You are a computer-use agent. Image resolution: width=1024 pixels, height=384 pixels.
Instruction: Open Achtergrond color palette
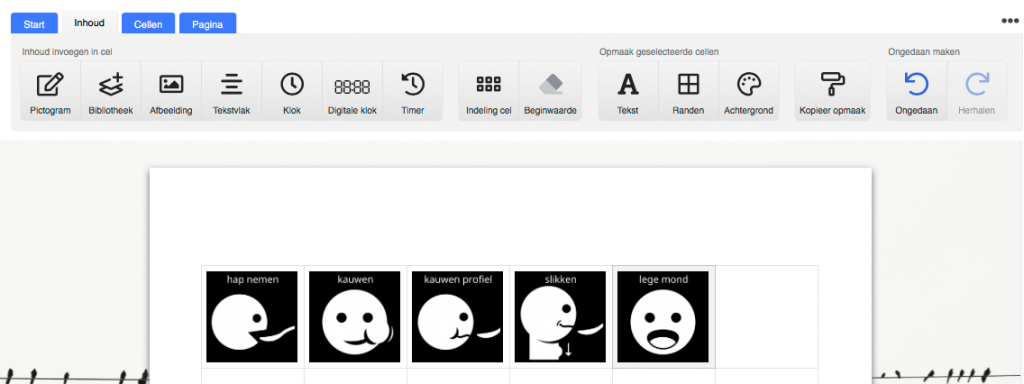748,91
